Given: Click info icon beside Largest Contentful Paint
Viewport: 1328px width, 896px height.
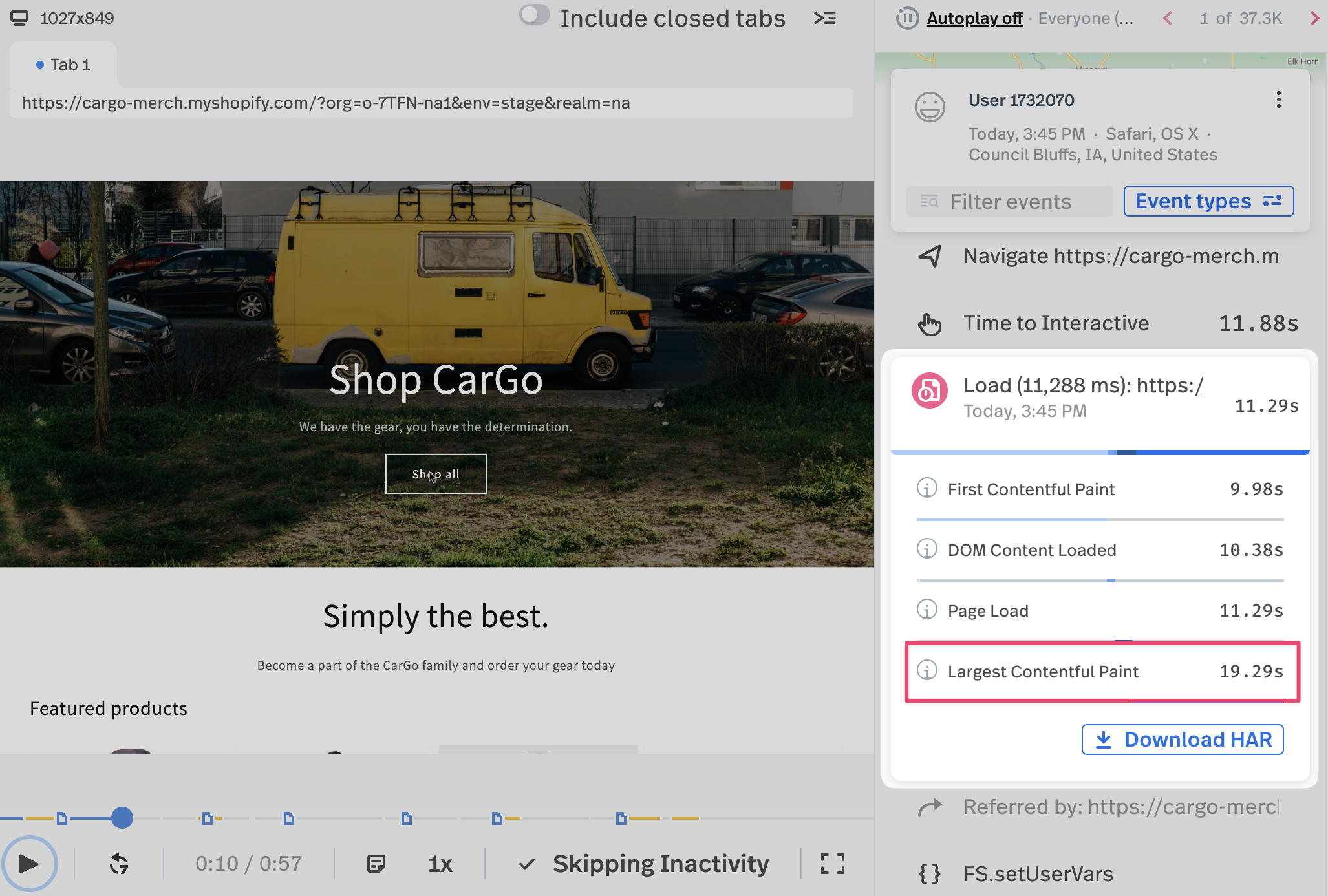Looking at the screenshot, I should pyautogui.click(x=927, y=670).
